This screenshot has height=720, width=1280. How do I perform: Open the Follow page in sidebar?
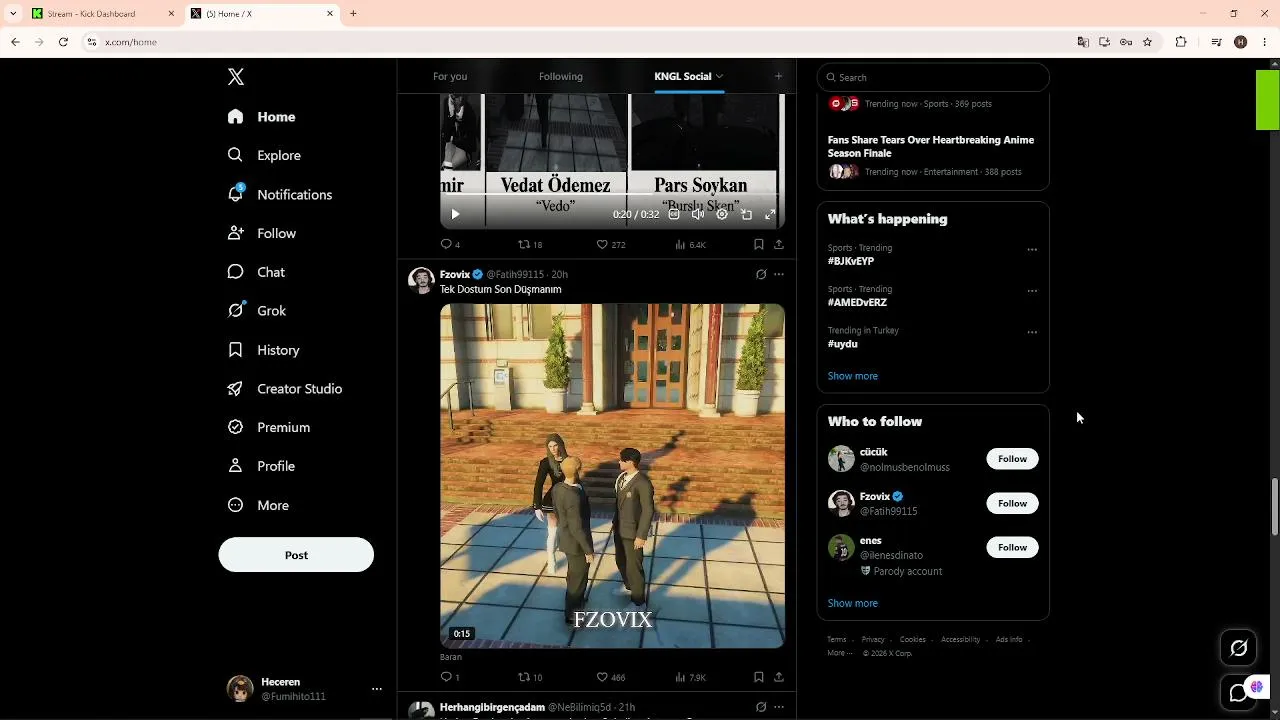coord(261,233)
